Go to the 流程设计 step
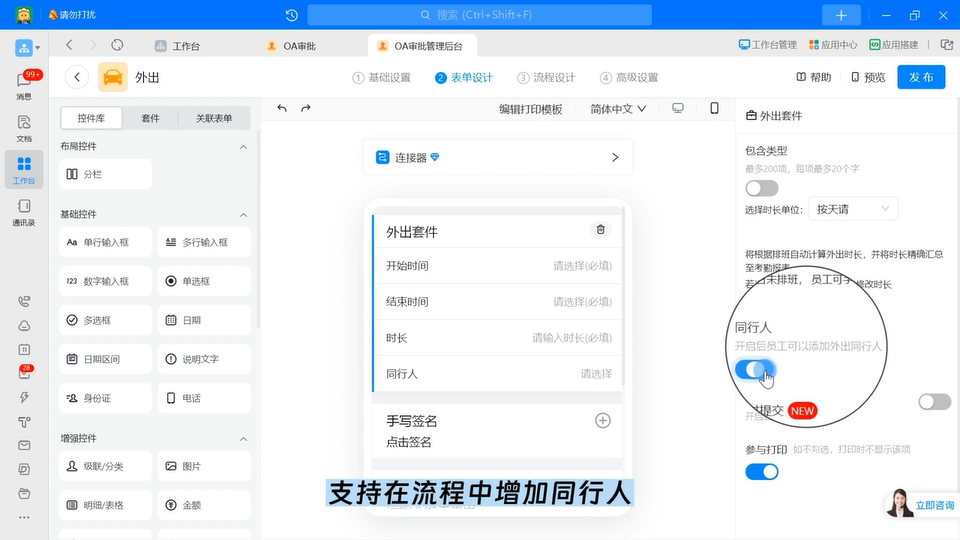Screen dimensions: 960x540 pos(546,78)
